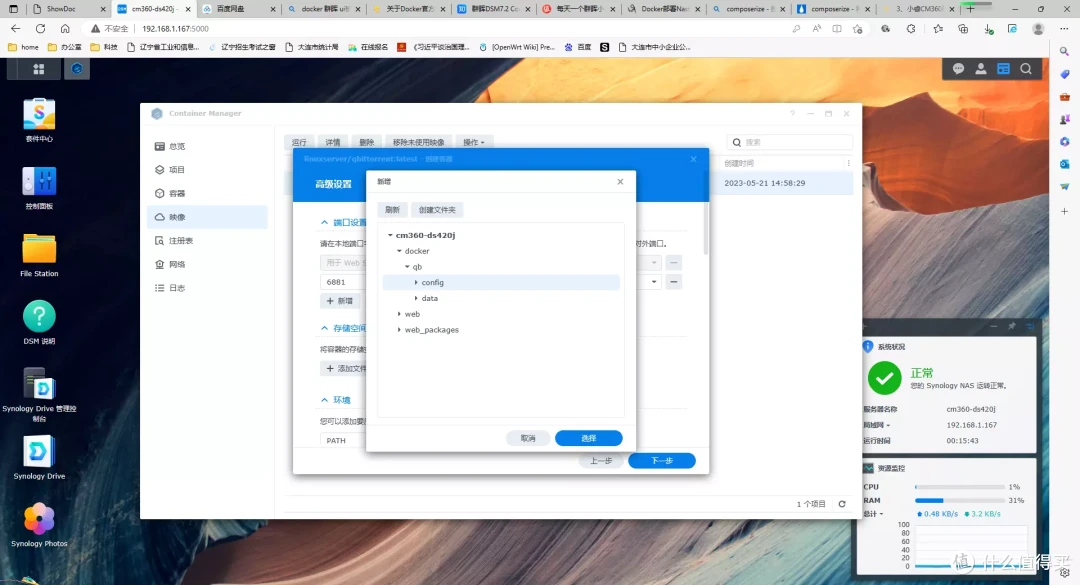
Task: Collapse the cm360-ds420j tree root
Action: click(x=390, y=235)
